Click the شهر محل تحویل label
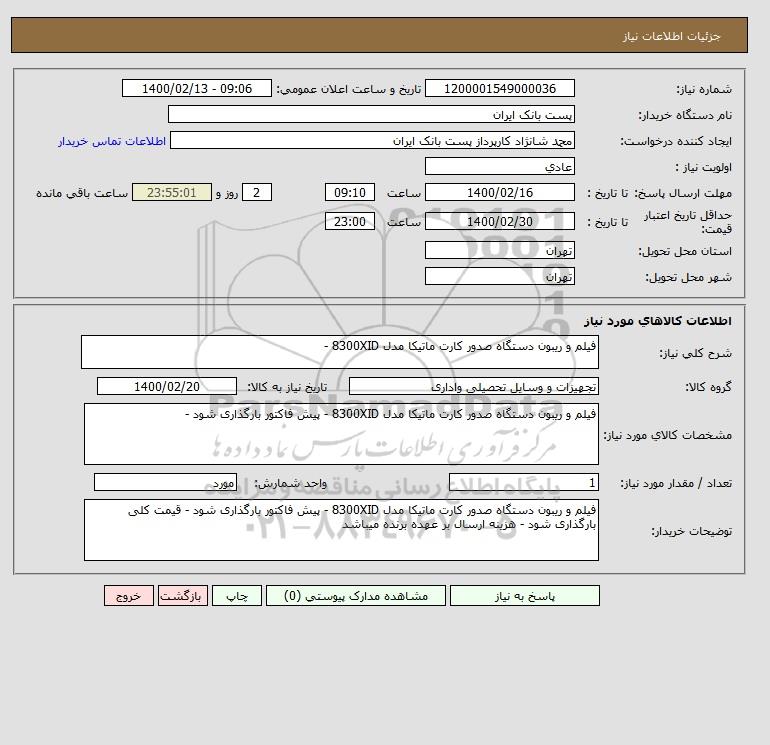Screen dimensions: 770x745 tap(688, 277)
